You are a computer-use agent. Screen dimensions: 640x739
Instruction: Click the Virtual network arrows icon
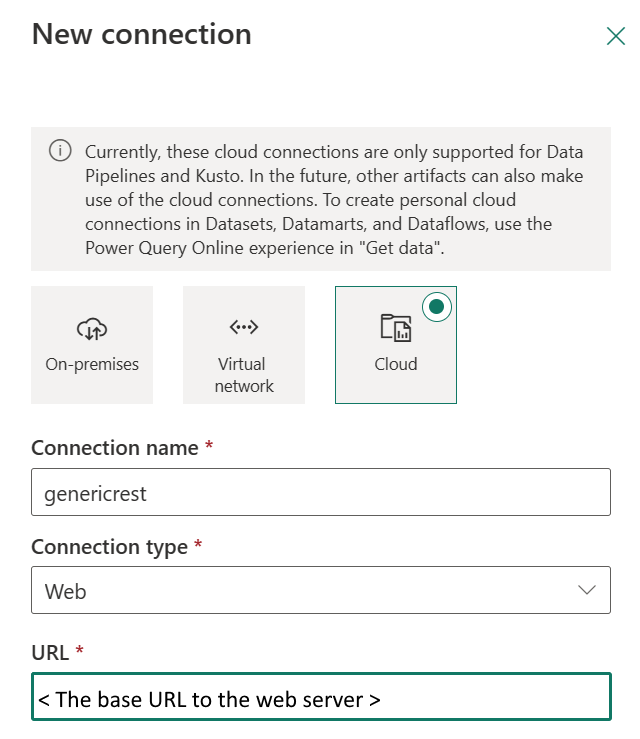pos(244,327)
